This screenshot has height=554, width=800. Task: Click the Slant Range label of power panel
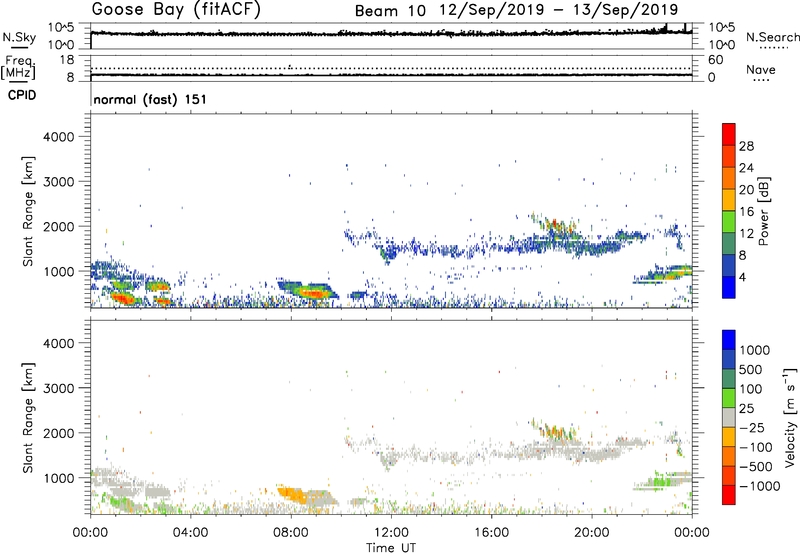pos(28,211)
